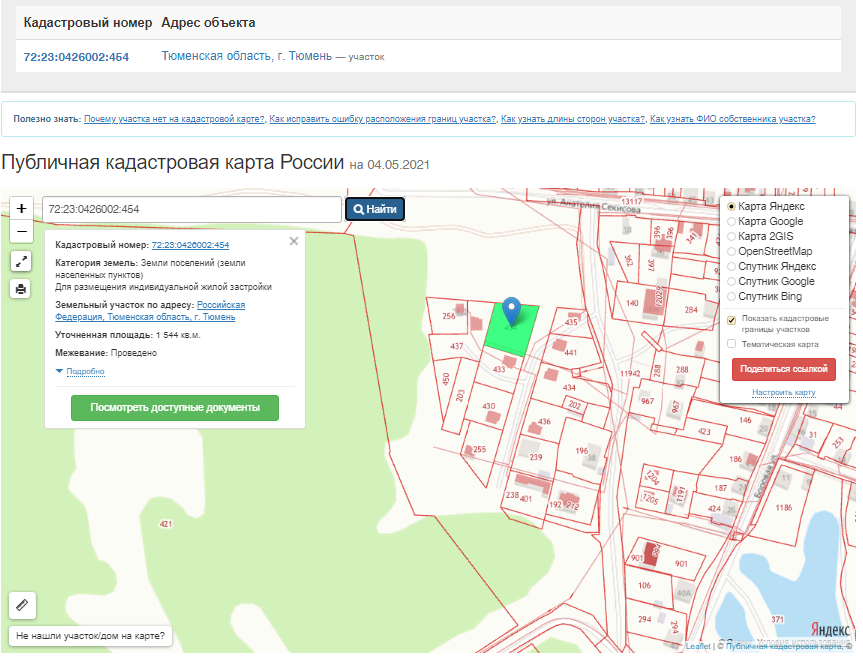Expand the Подробно details section

85,371
